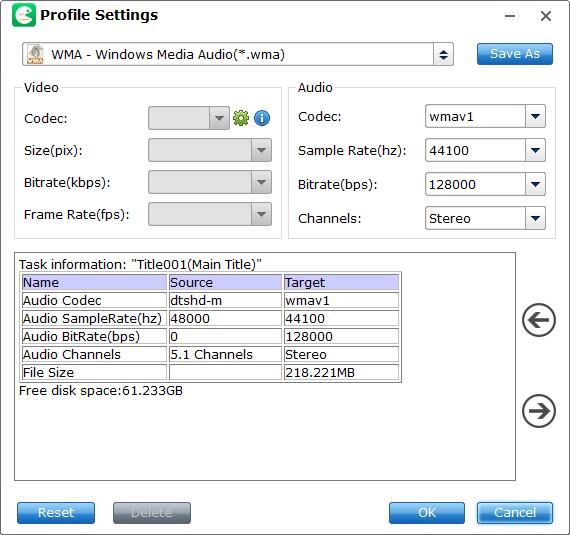570x535 pixels.
Task: Click the WMA format icon in profile selector
Action: click(35, 54)
